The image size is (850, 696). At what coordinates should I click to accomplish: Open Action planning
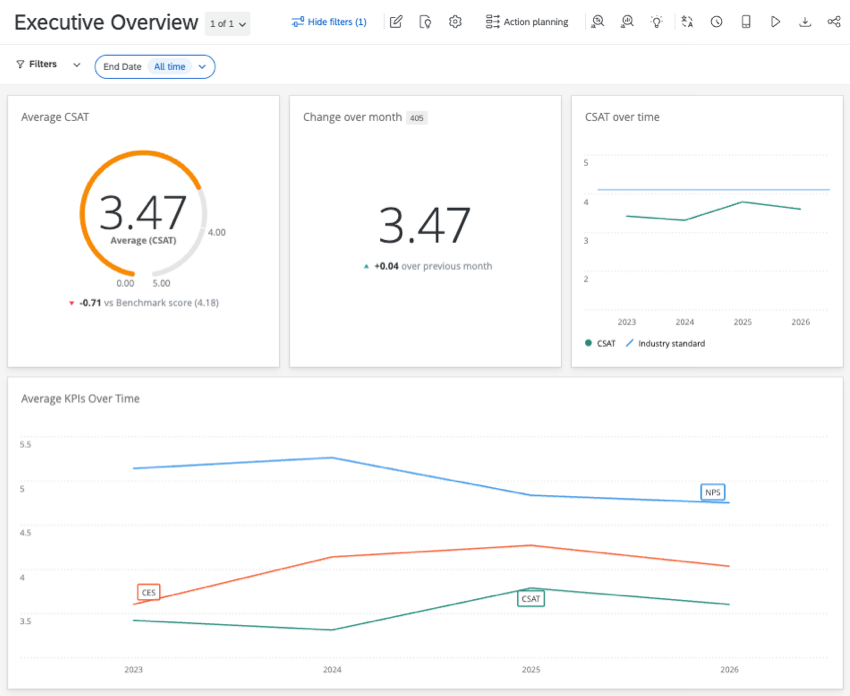point(527,22)
